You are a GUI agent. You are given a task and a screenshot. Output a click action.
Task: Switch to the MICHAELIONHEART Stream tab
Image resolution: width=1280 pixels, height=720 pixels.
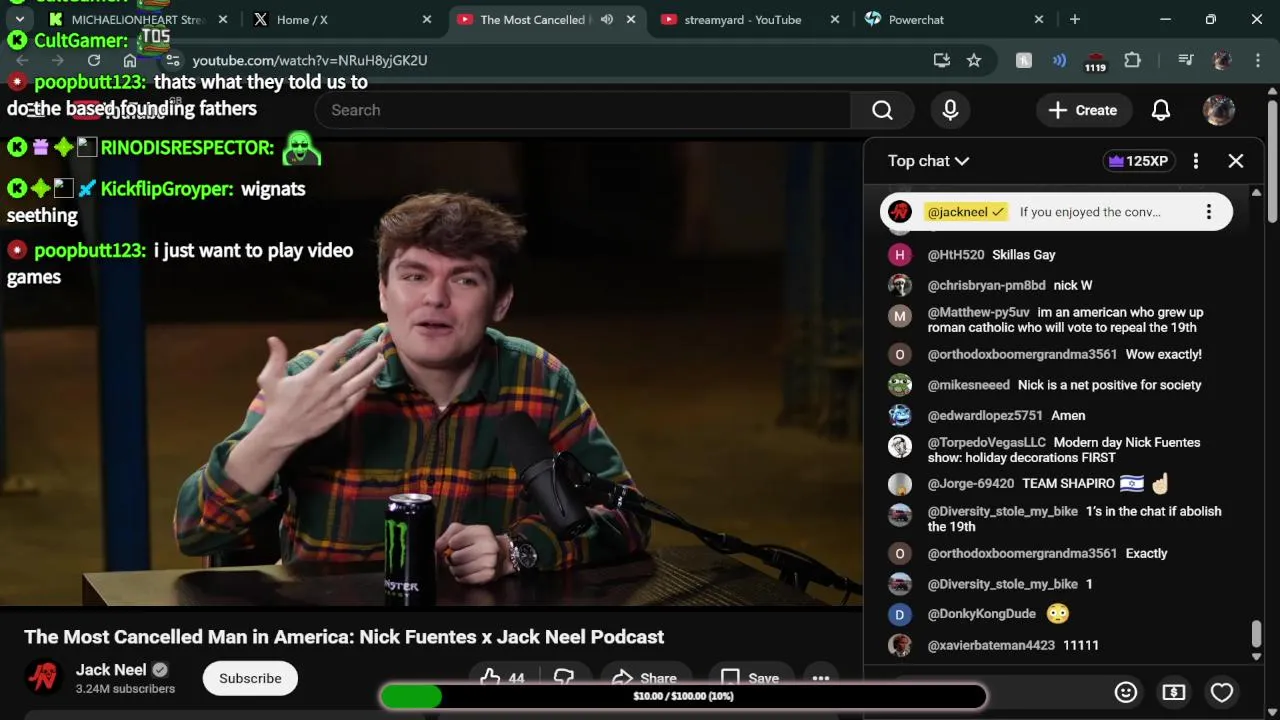coord(137,19)
